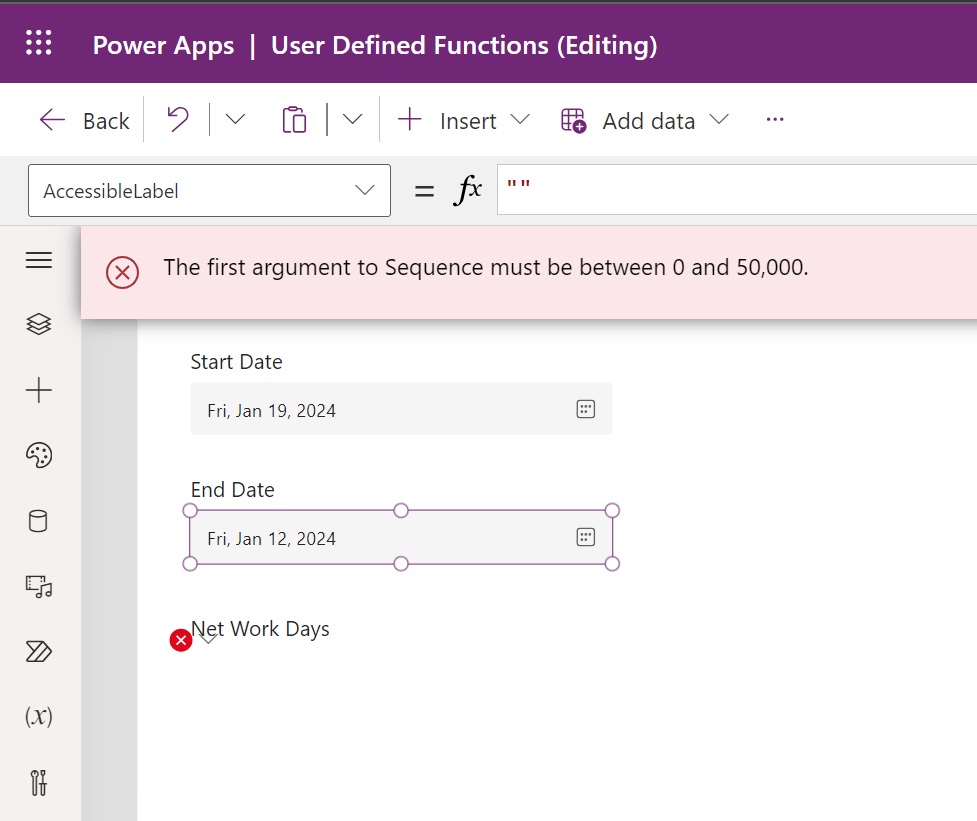977x821 pixels.
Task: Collapse the sidebar with the hamburger icon
Action: pos(38,260)
